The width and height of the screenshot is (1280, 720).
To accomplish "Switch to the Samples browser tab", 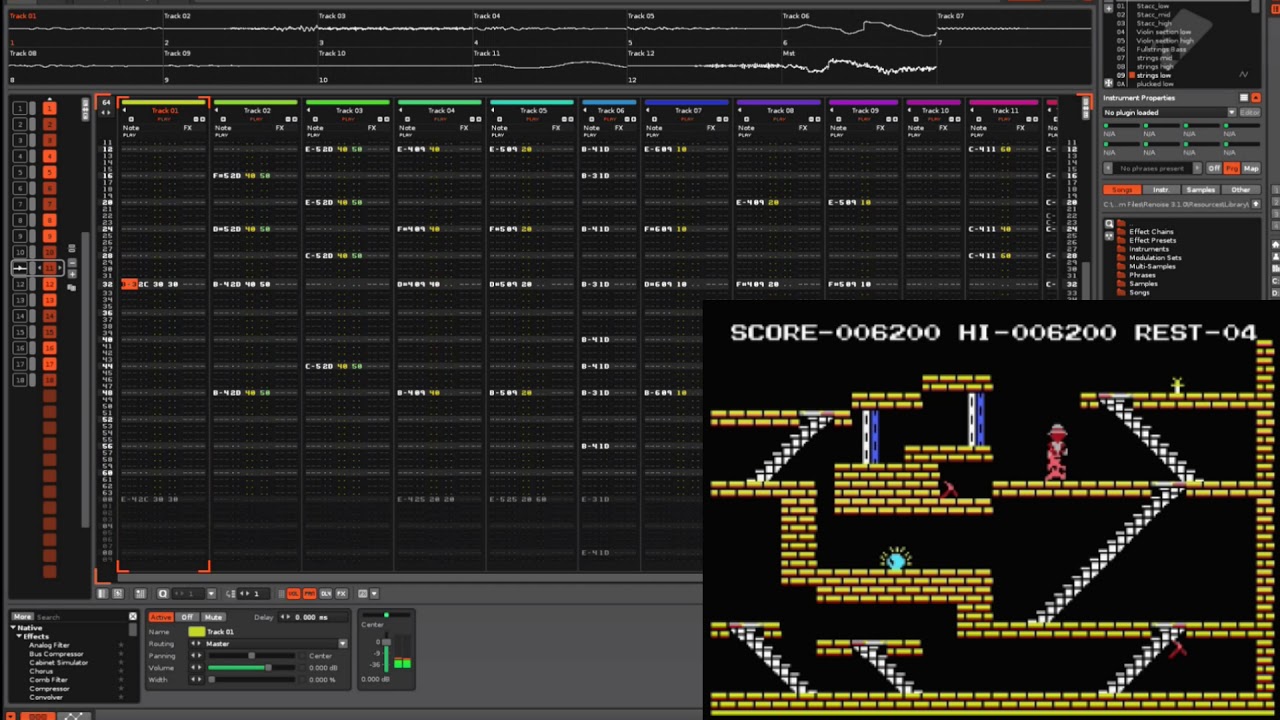I will pos(1201,190).
